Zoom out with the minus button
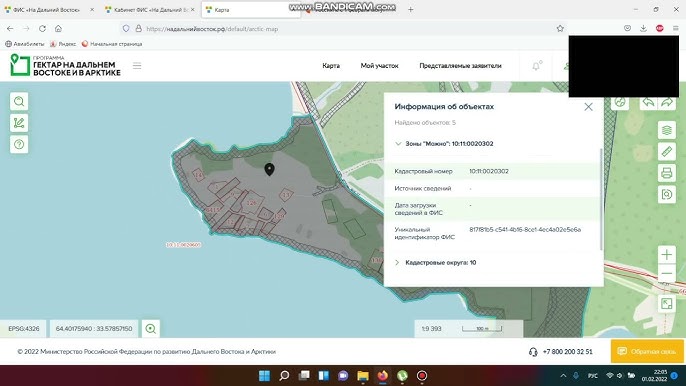Viewport: 686px width, 386px height. pos(667,274)
